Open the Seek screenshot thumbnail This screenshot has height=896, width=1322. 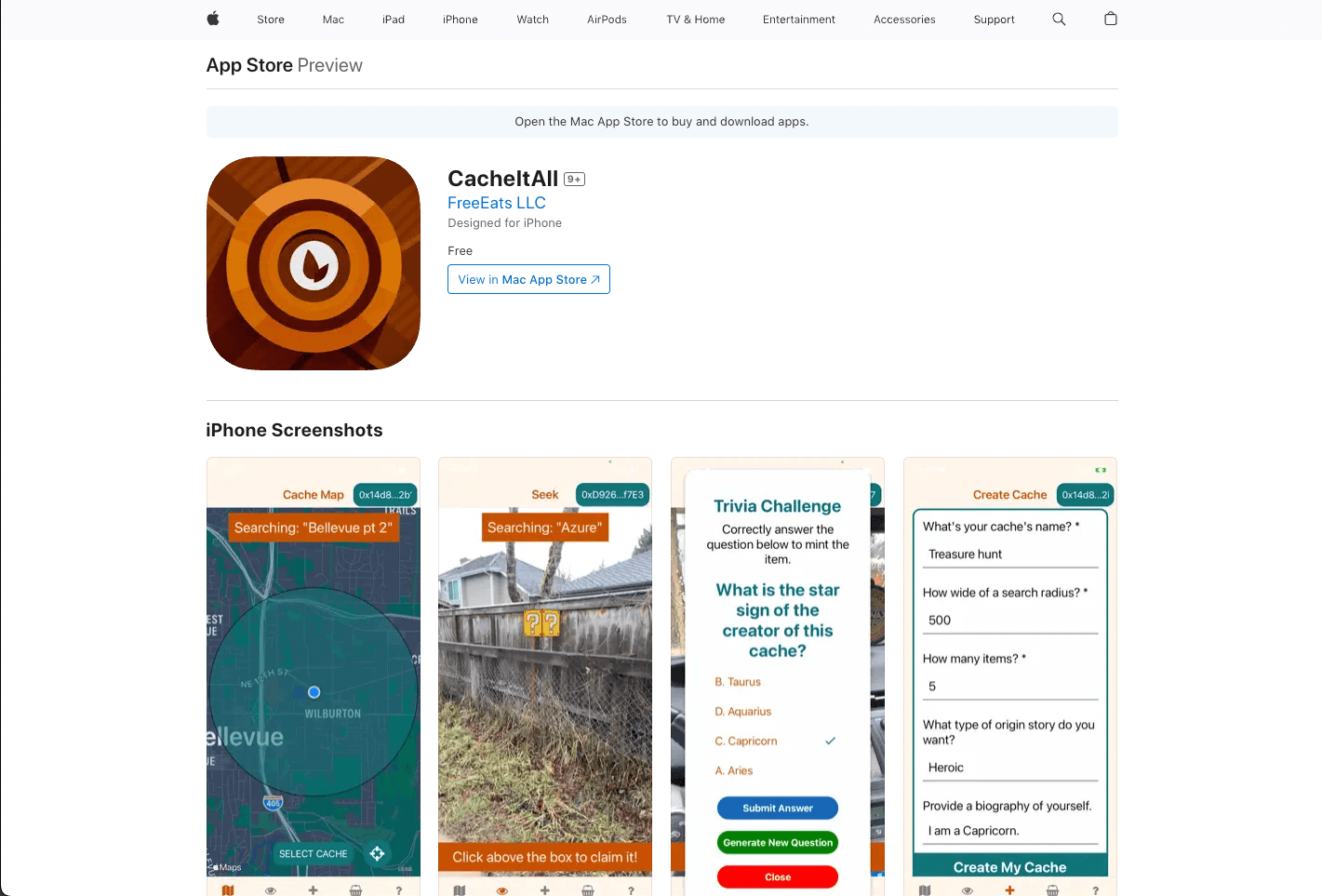545,676
